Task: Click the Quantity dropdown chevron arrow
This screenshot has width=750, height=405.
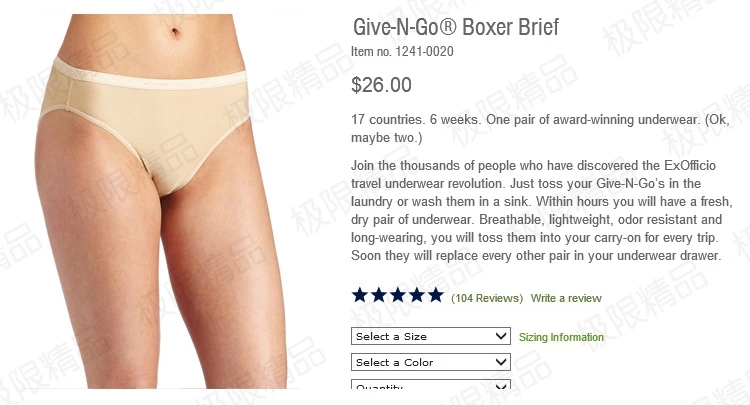Action: pyautogui.click(x=501, y=386)
